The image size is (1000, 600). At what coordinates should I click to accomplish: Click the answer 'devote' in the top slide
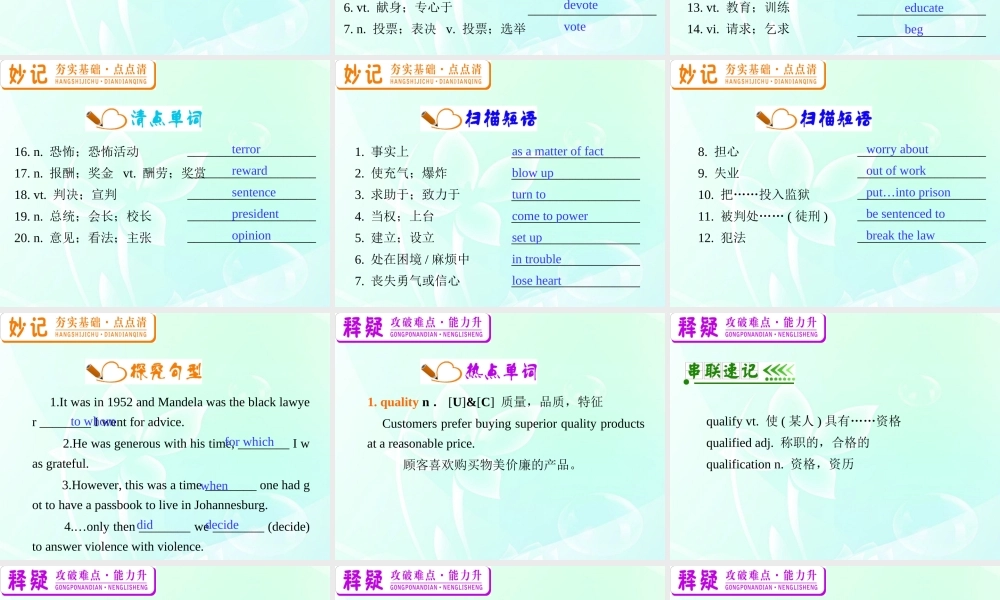(x=580, y=5)
